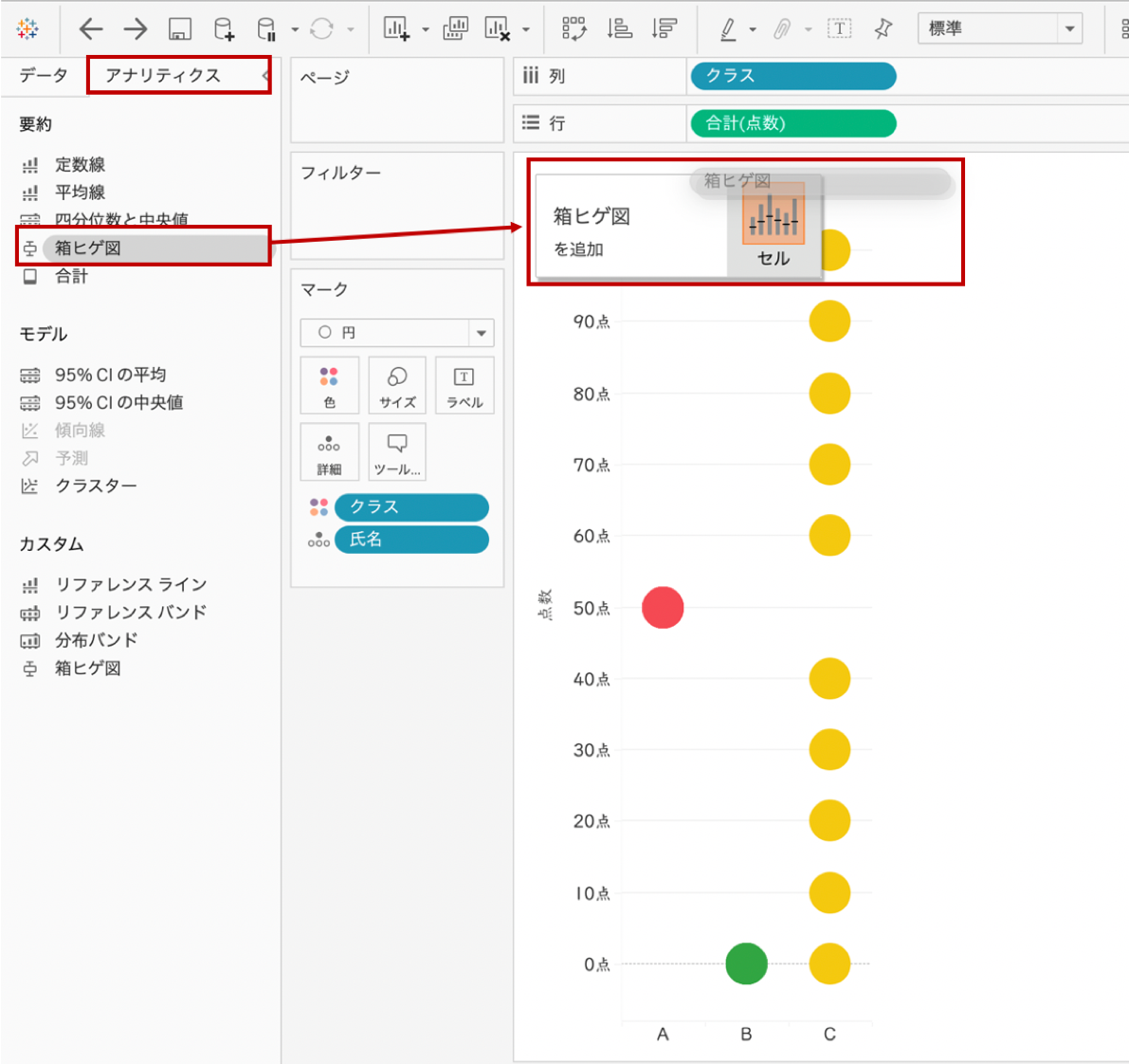Click the クラス pill on the Marks card
Image resolution: width=1129 pixels, height=1064 pixels.
coord(411,507)
